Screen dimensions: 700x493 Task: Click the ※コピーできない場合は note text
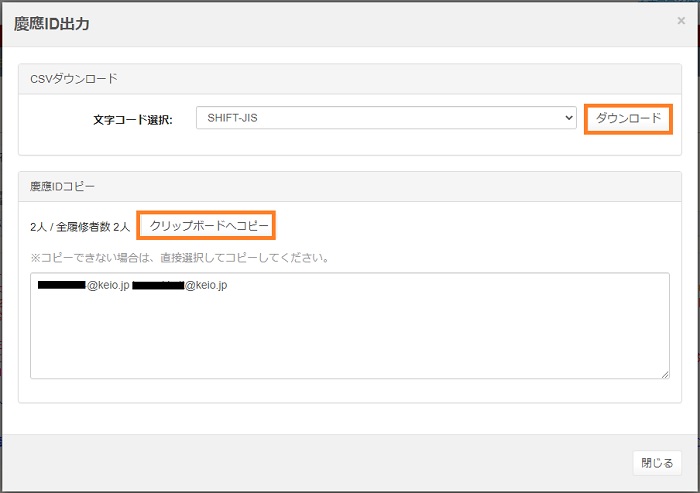point(180,258)
